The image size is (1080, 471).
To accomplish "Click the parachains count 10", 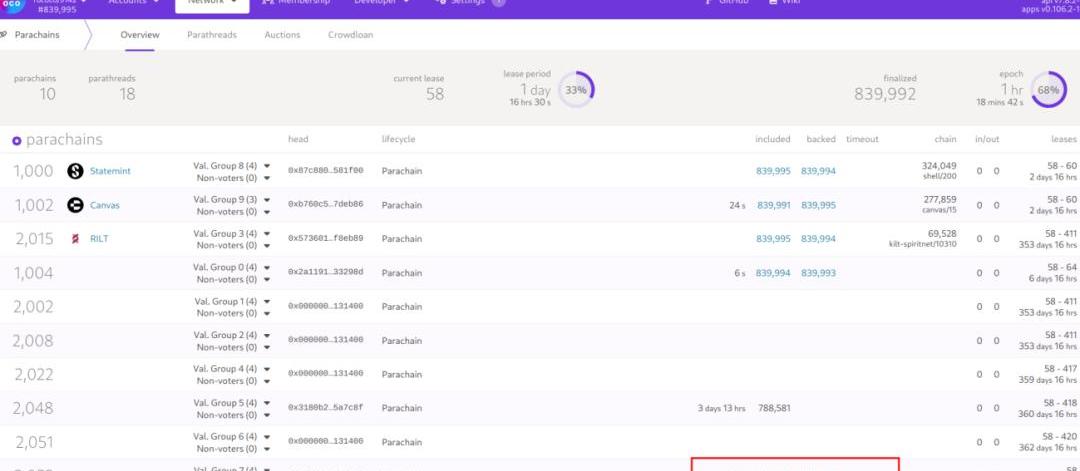I will [47, 94].
